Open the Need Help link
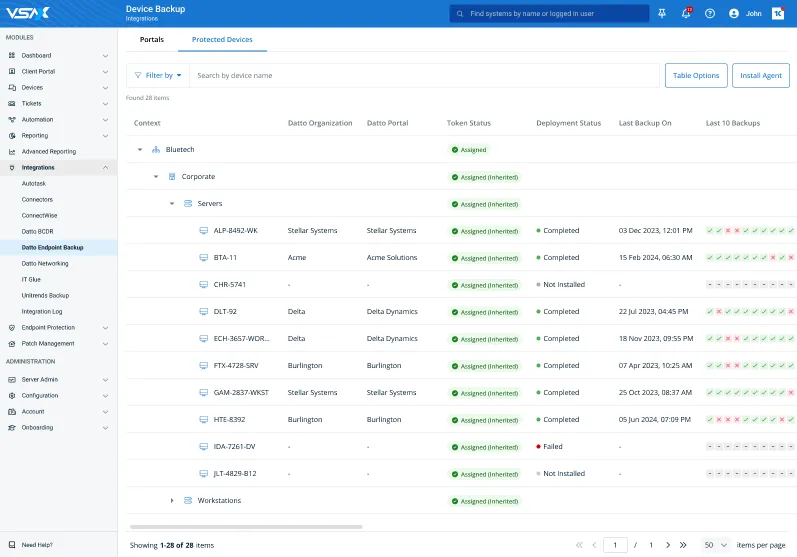The width and height of the screenshot is (797, 557). coord(37,545)
